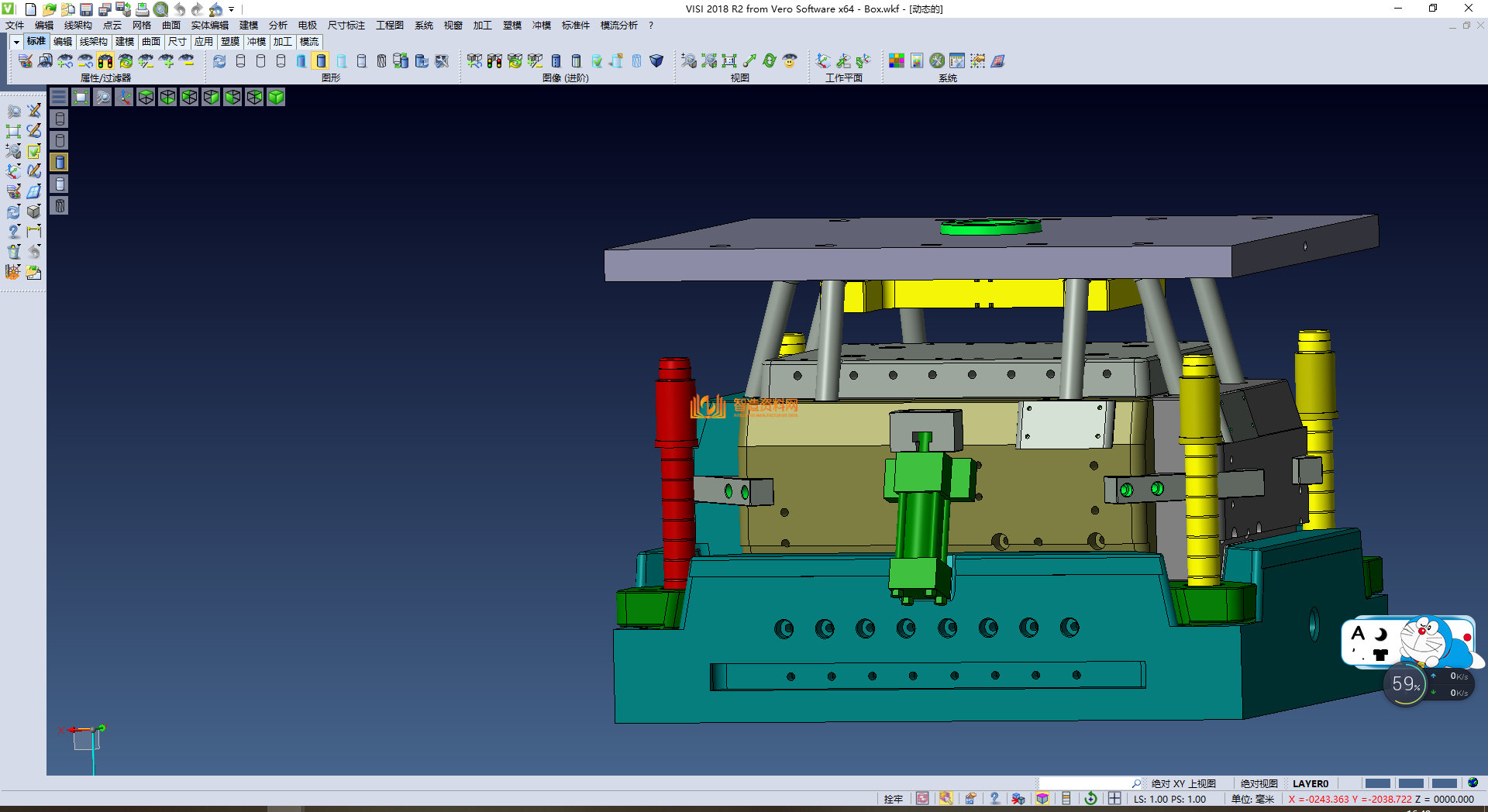This screenshot has height=812, width=1488.
Task: Expand the viewport hamburger menu button
Action: [59, 97]
